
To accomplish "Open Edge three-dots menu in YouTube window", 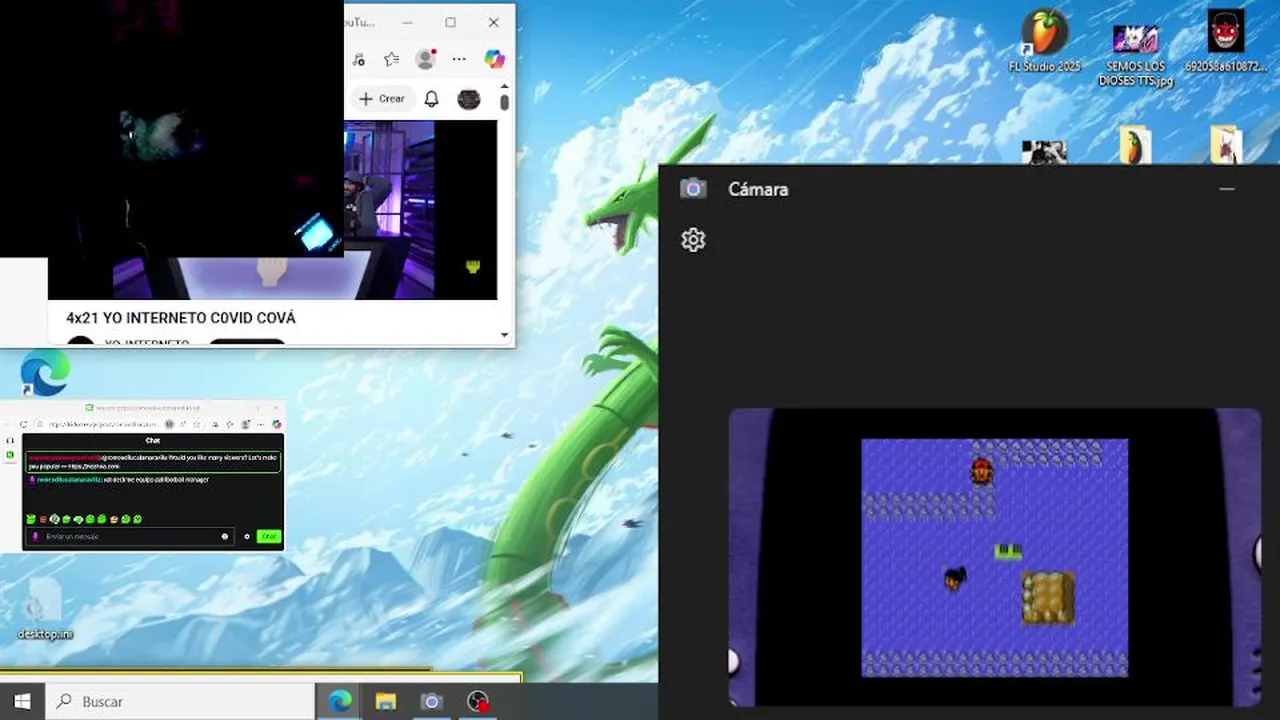I will (x=459, y=59).
